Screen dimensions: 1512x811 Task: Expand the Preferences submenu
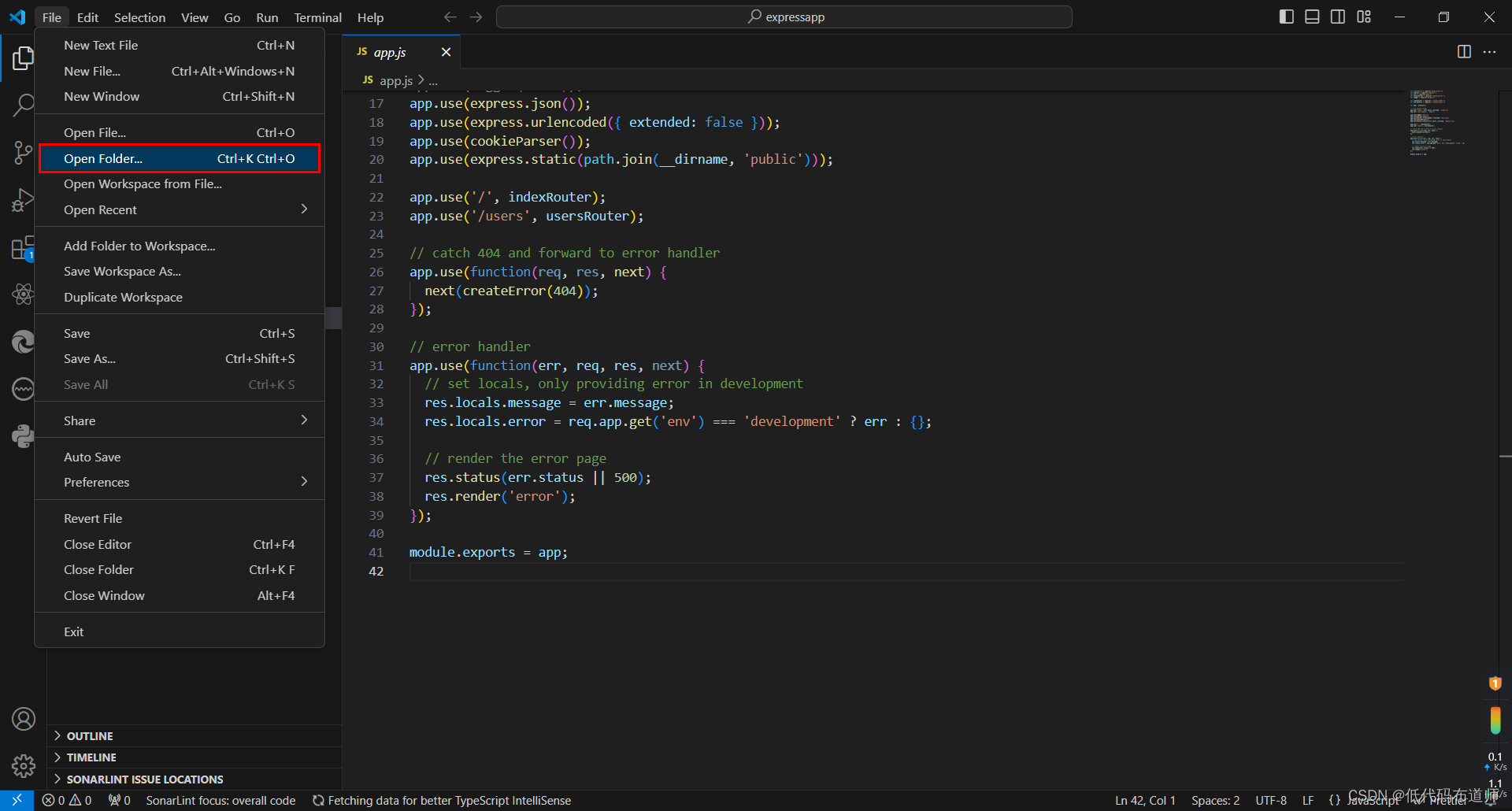click(x=180, y=482)
